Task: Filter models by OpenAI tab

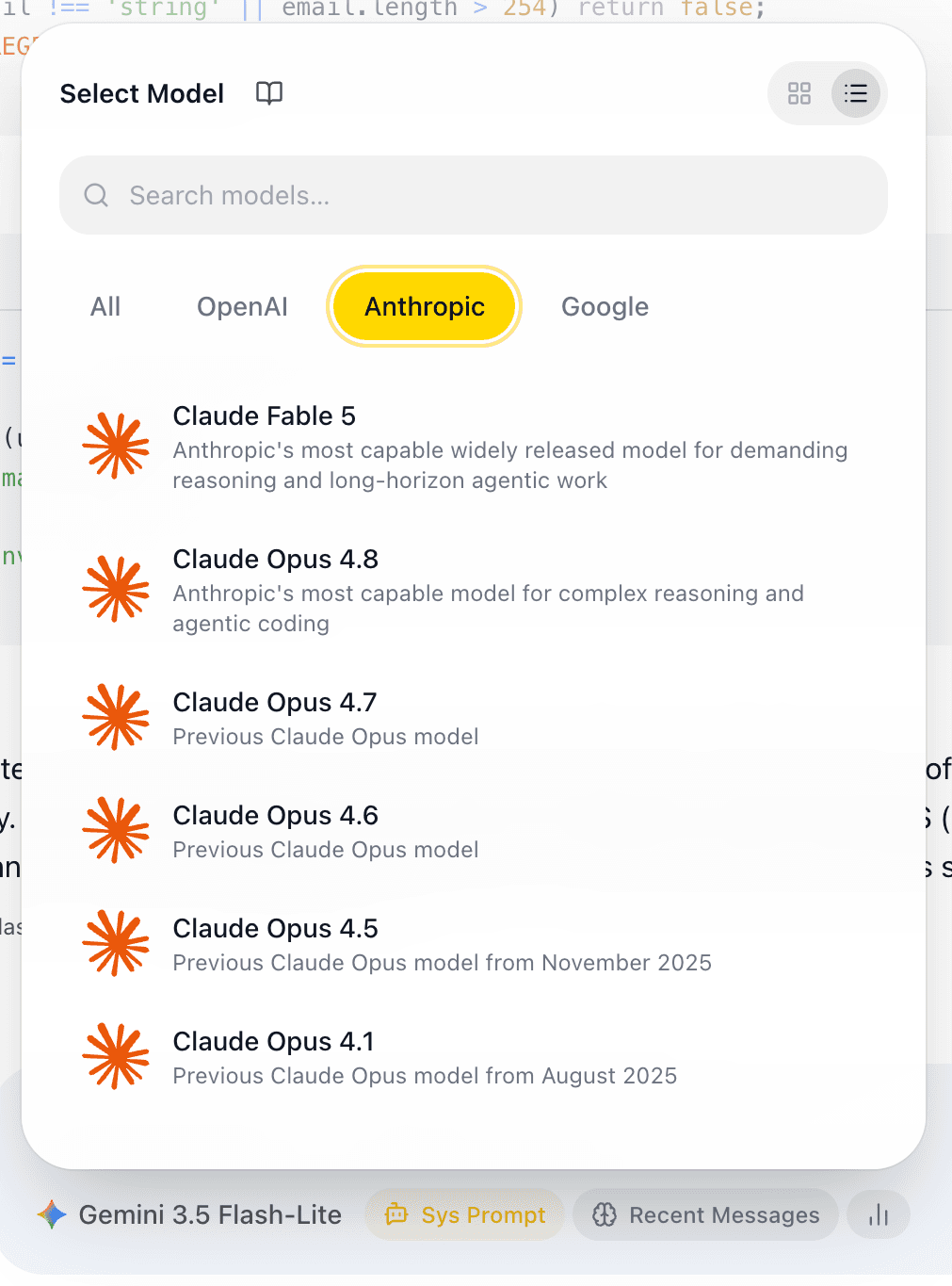Action: (242, 306)
